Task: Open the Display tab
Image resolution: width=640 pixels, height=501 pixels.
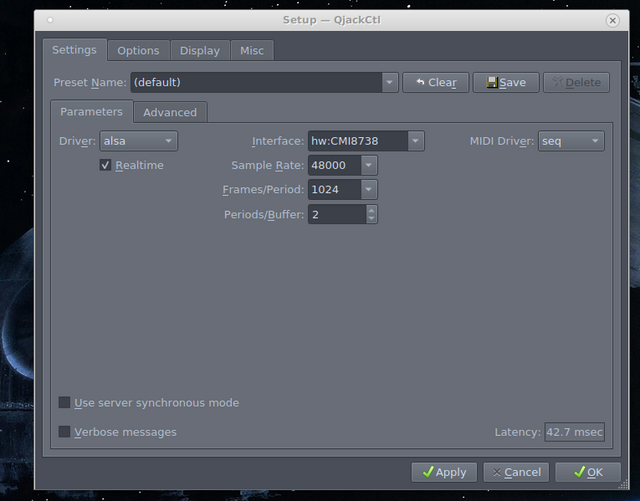Action: click(200, 51)
